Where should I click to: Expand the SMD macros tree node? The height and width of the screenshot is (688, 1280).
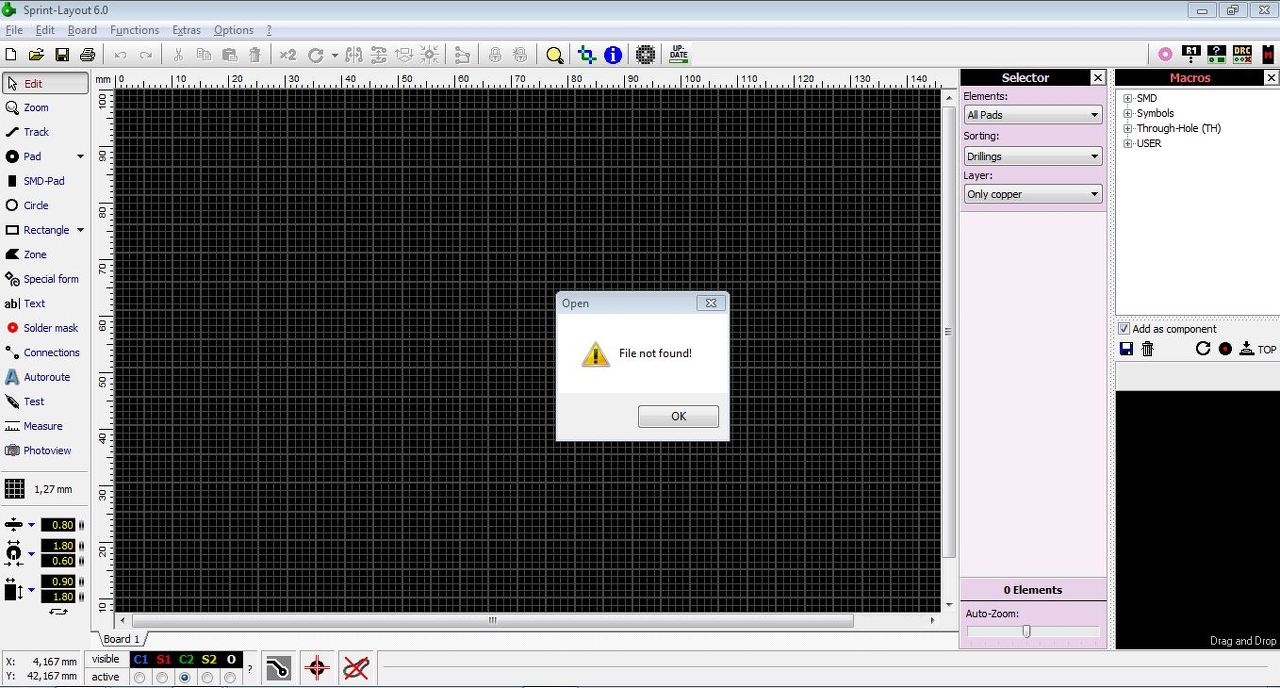1128,98
